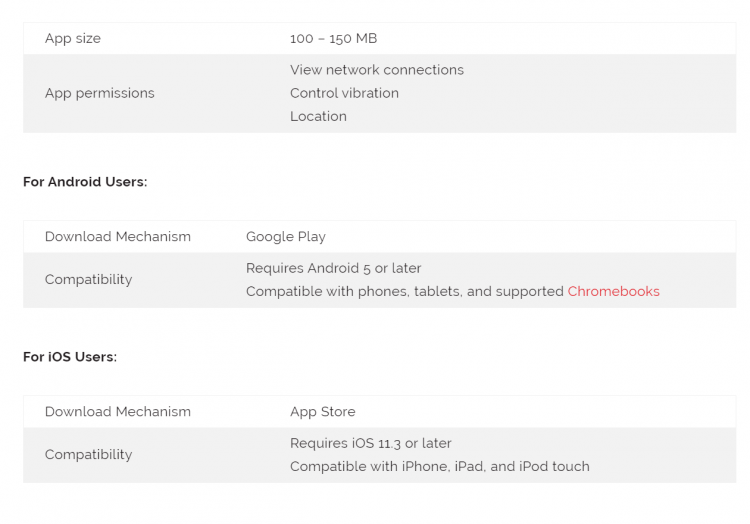The image size is (750, 524).
Task: Click iOS Compatibility row label
Action: pos(88,454)
